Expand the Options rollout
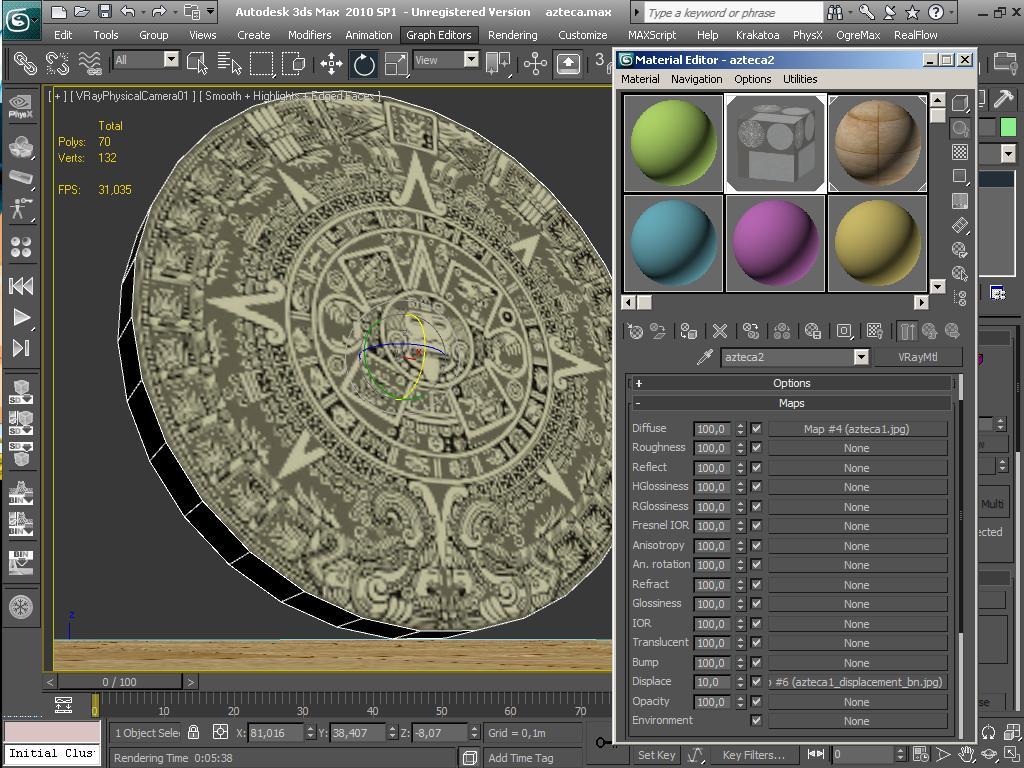Screen dimensions: 1024x768 point(791,383)
